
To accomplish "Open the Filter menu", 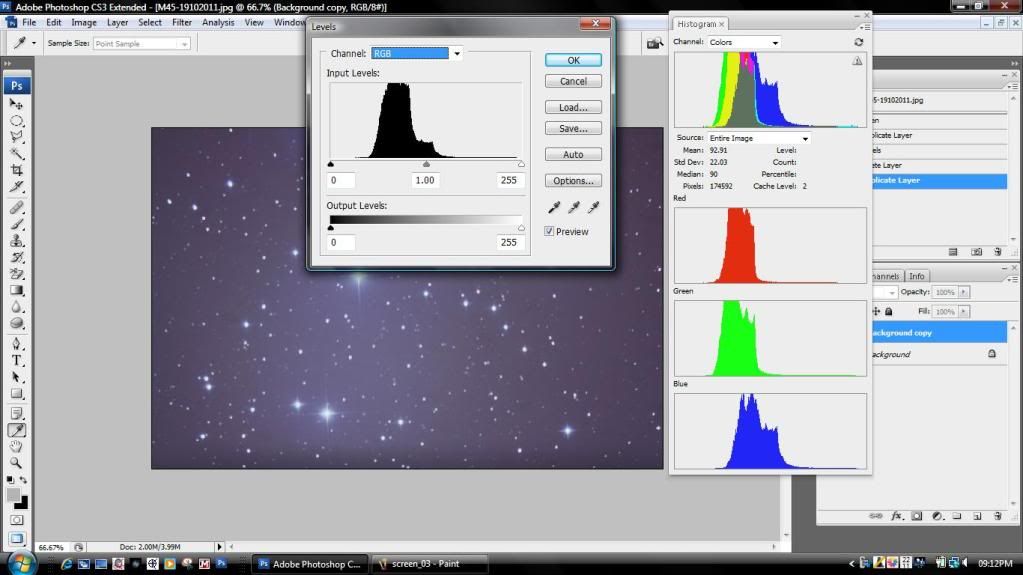I will [x=182, y=22].
